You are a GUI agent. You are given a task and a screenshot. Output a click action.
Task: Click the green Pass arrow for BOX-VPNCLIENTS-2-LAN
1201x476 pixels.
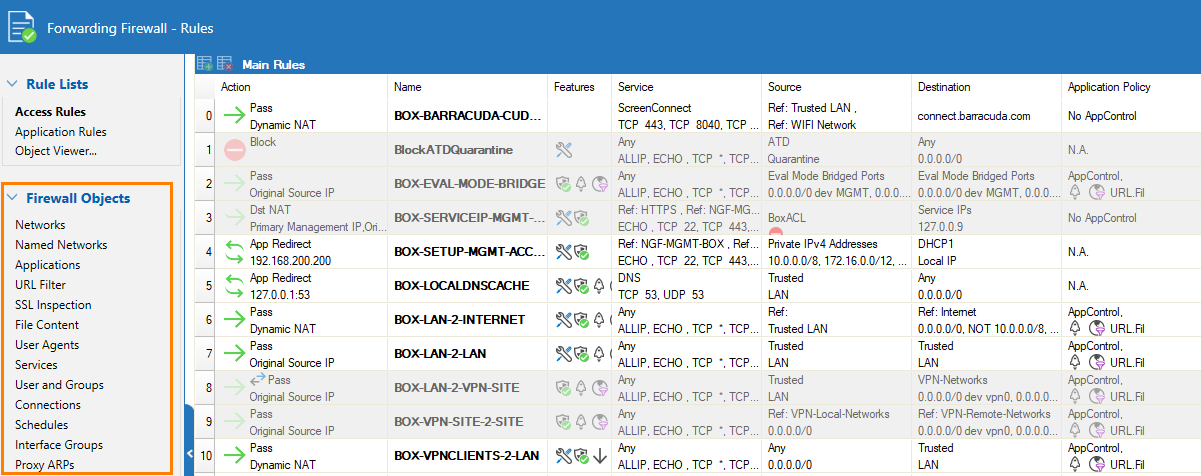click(234, 456)
